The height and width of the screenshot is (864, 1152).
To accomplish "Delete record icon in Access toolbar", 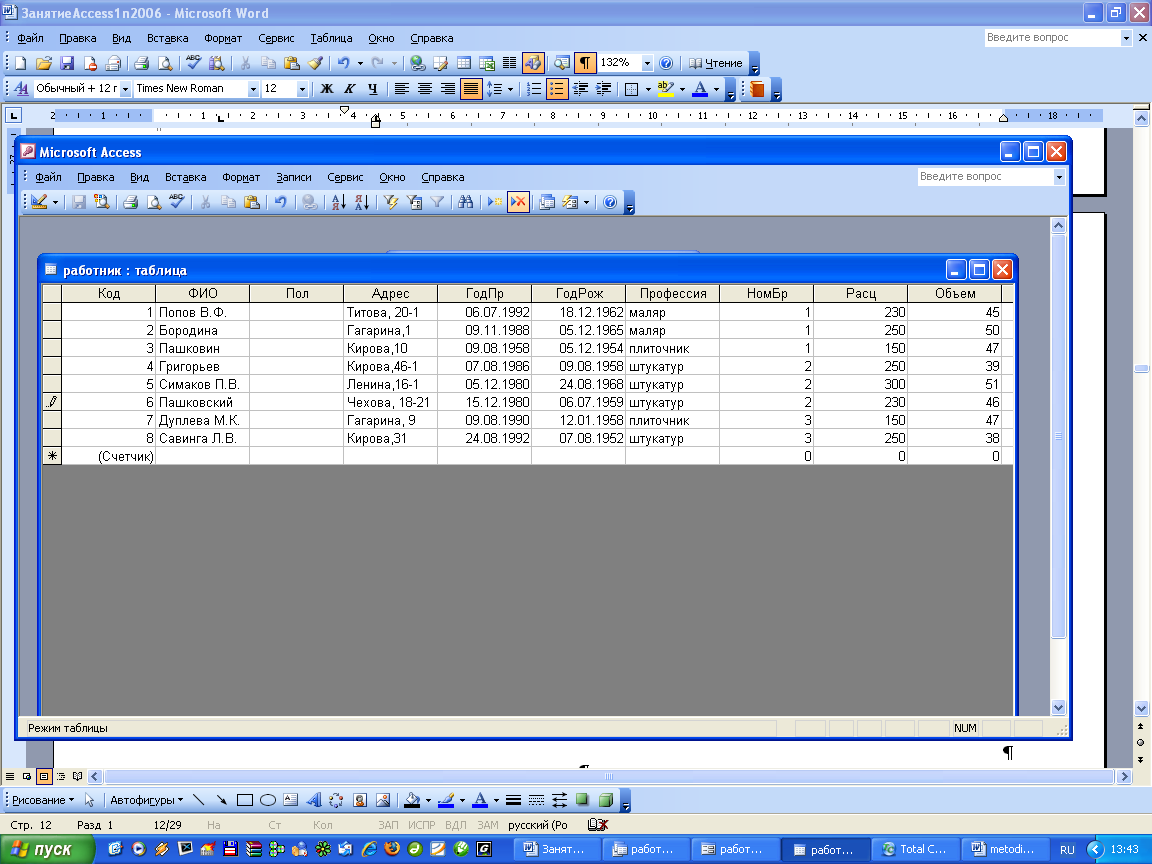I will point(518,202).
